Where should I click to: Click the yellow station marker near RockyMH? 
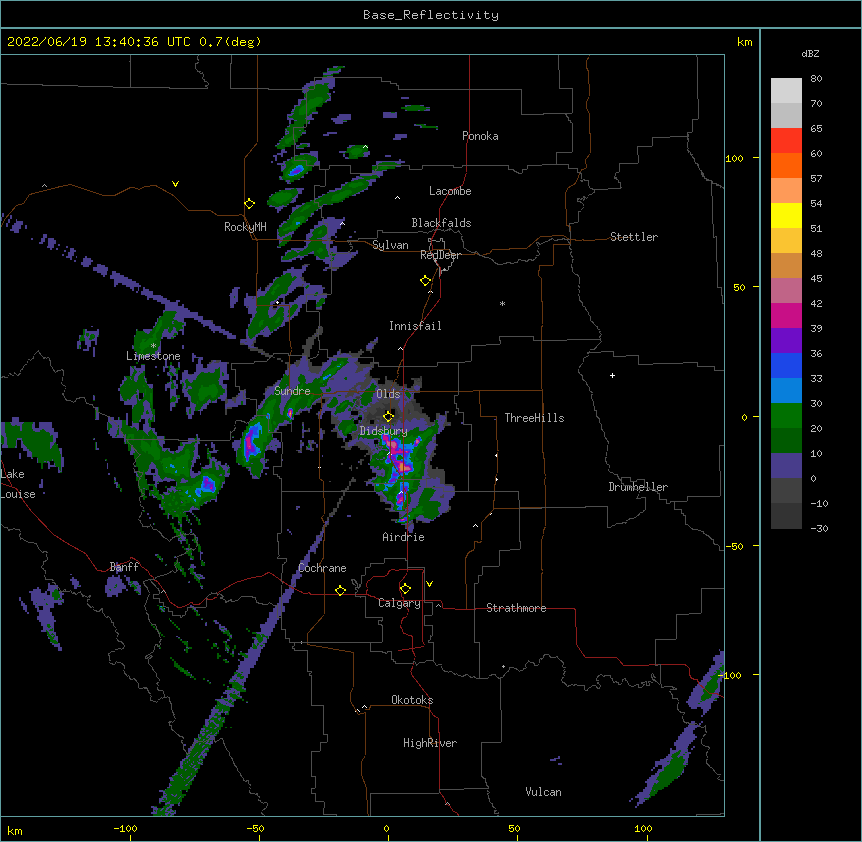click(249, 204)
